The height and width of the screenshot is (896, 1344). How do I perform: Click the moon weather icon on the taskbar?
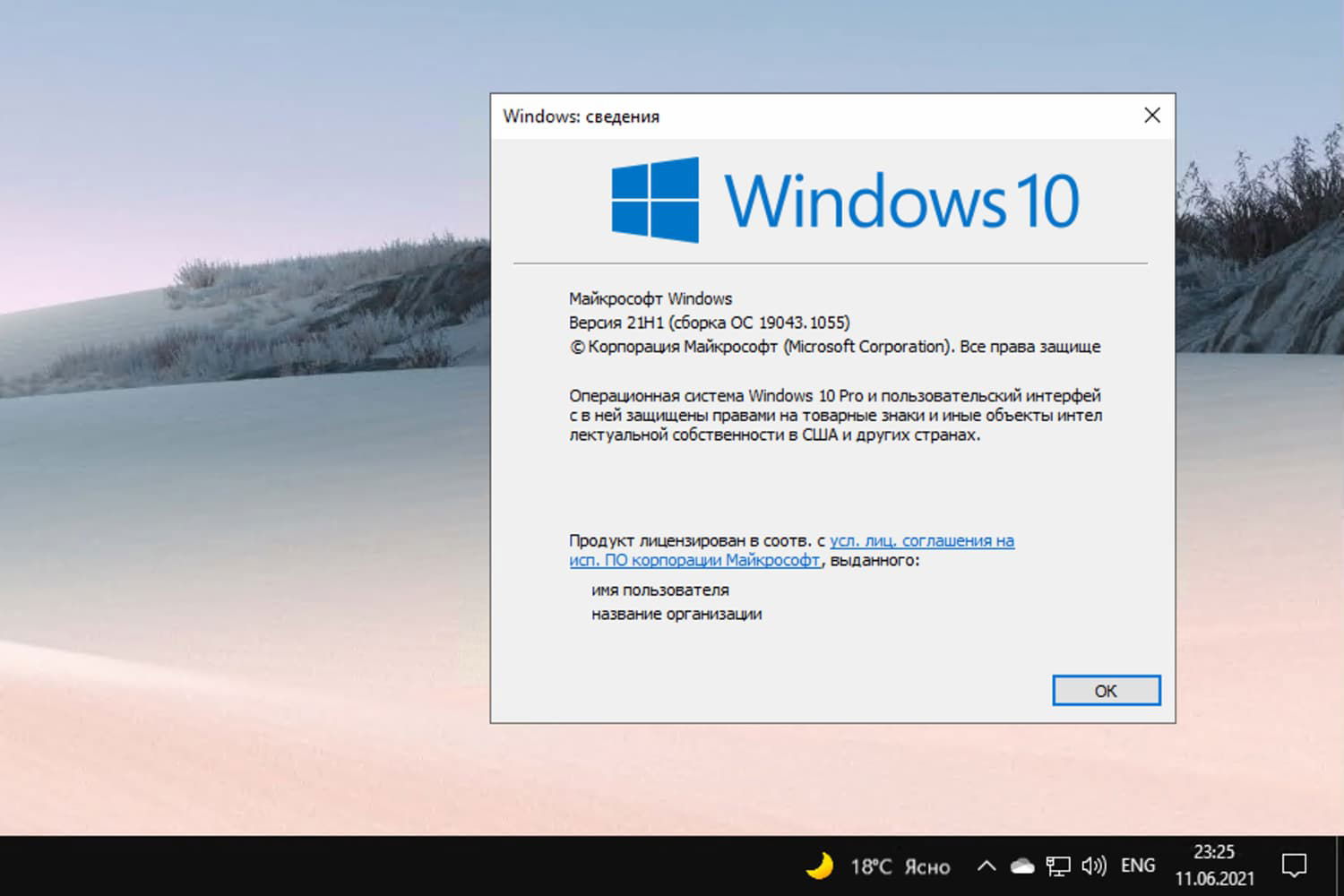(821, 864)
